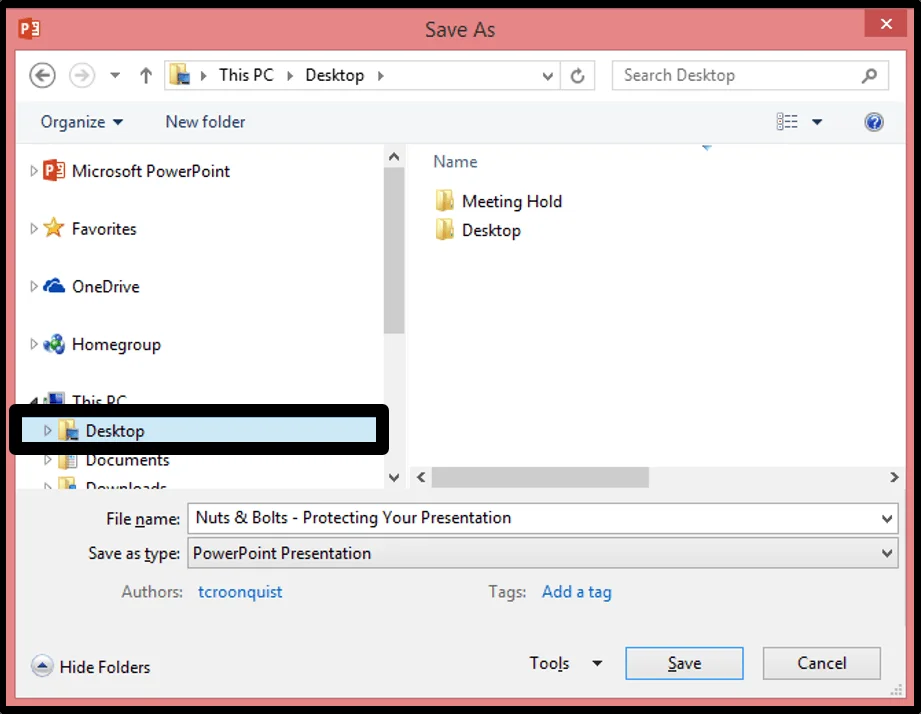
Task: Click the horizontal scrollbar thumb in file list
Action: (x=540, y=477)
